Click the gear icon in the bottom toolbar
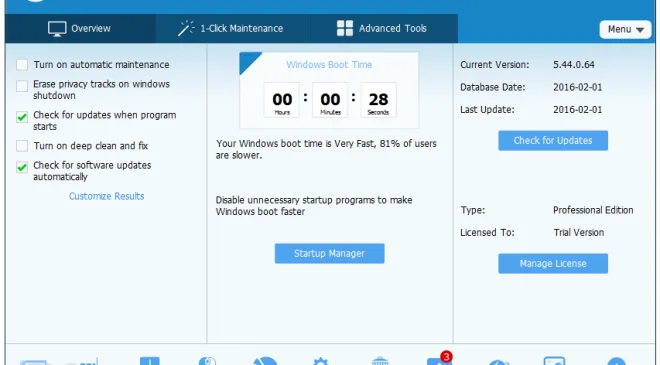The width and height of the screenshot is (660, 365). point(321,361)
